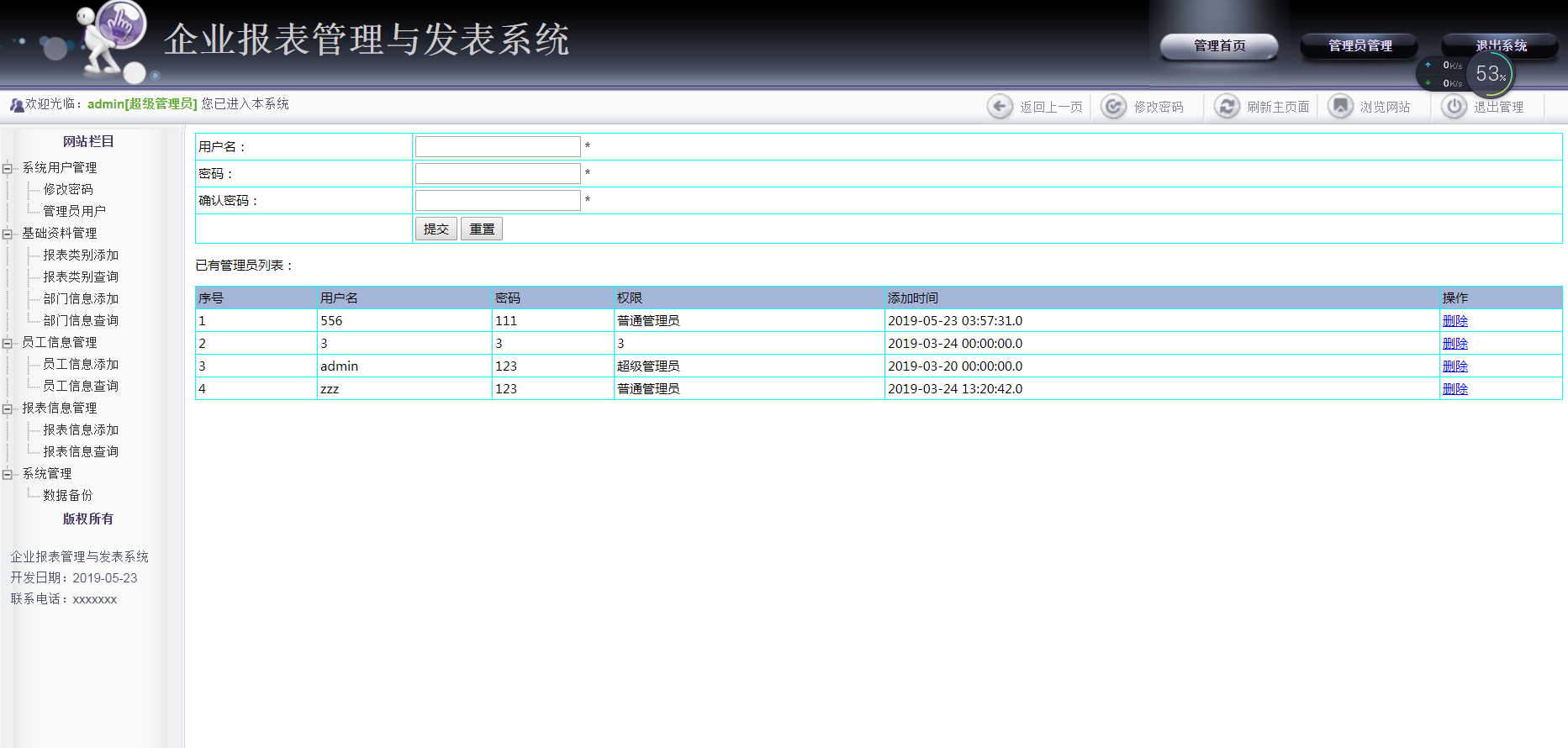
Task: Delete the zzz user via 删除
Action: pyautogui.click(x=1455, y=389)
